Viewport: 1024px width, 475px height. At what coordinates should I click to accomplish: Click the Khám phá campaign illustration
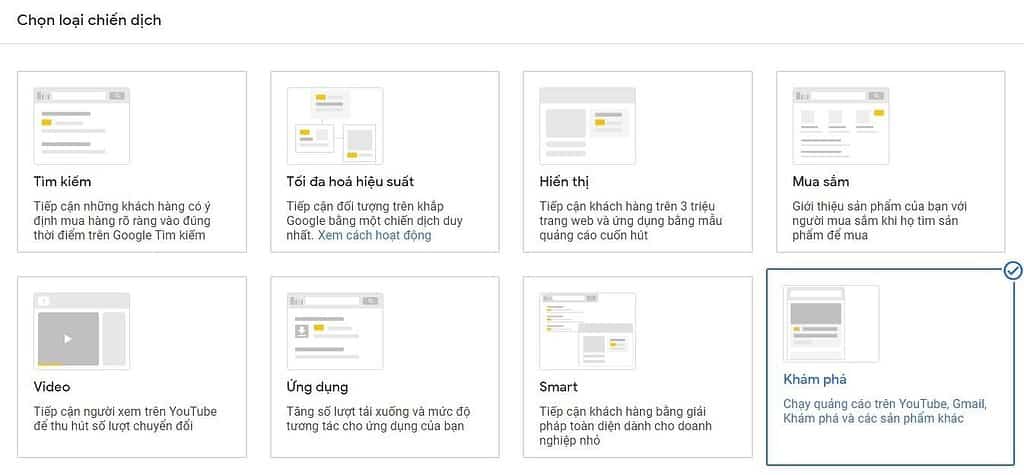831,323
